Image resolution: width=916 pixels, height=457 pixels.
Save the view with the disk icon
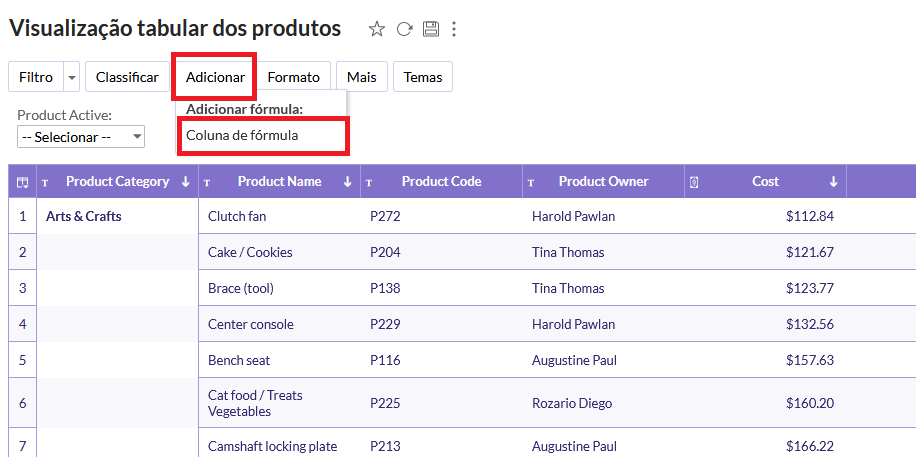click(431, 29)
